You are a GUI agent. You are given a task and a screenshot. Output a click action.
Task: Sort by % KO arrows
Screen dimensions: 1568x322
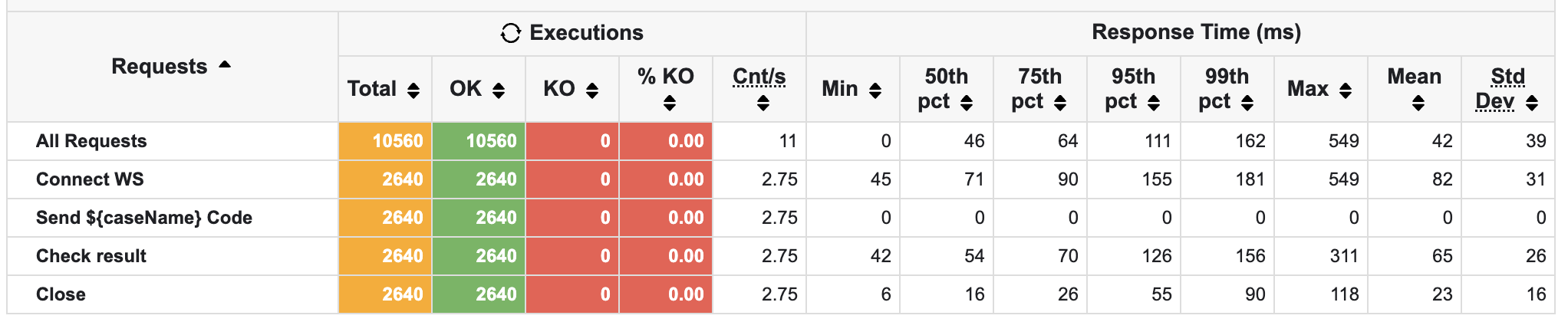tap(670, 103)
